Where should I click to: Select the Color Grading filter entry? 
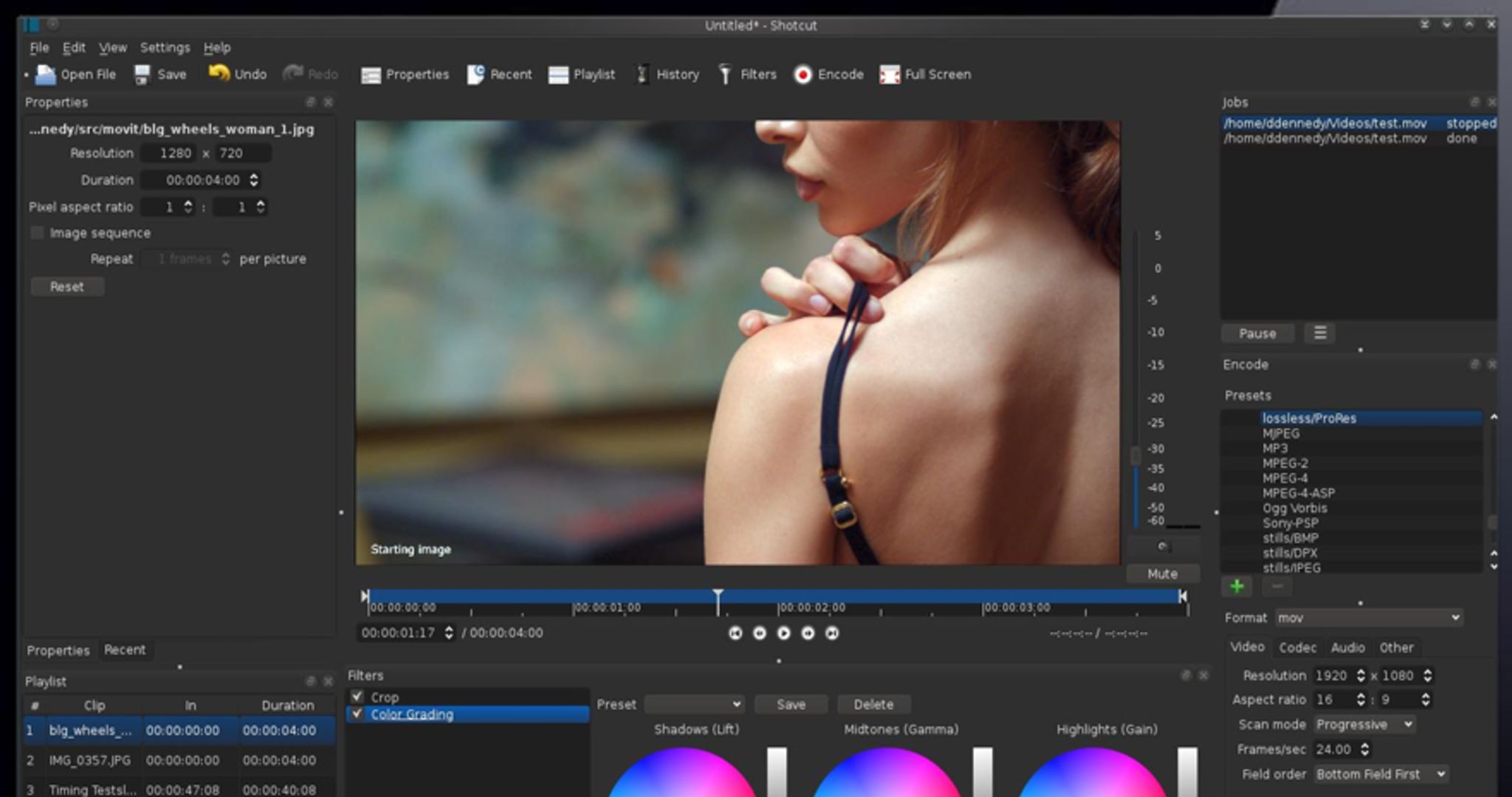click(x=467, y=714)
